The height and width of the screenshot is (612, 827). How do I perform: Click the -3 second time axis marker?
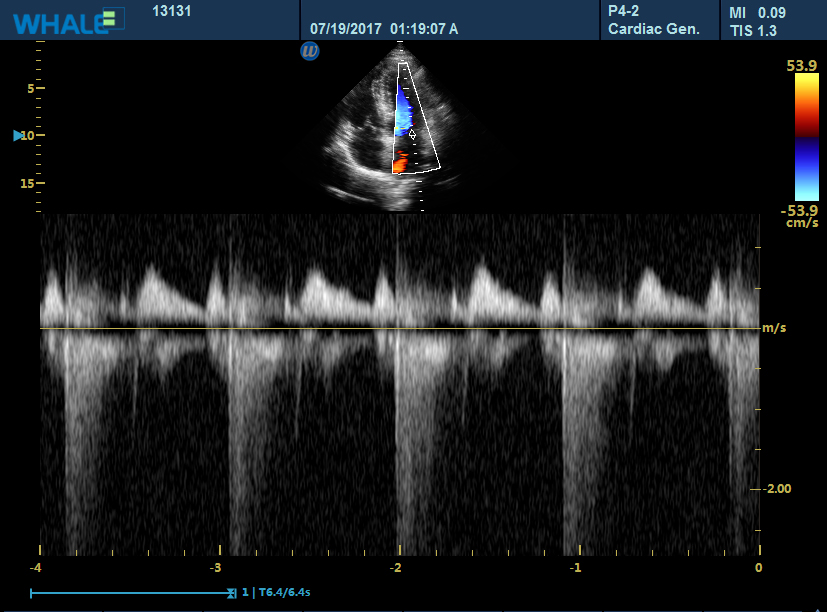[216, 567]
